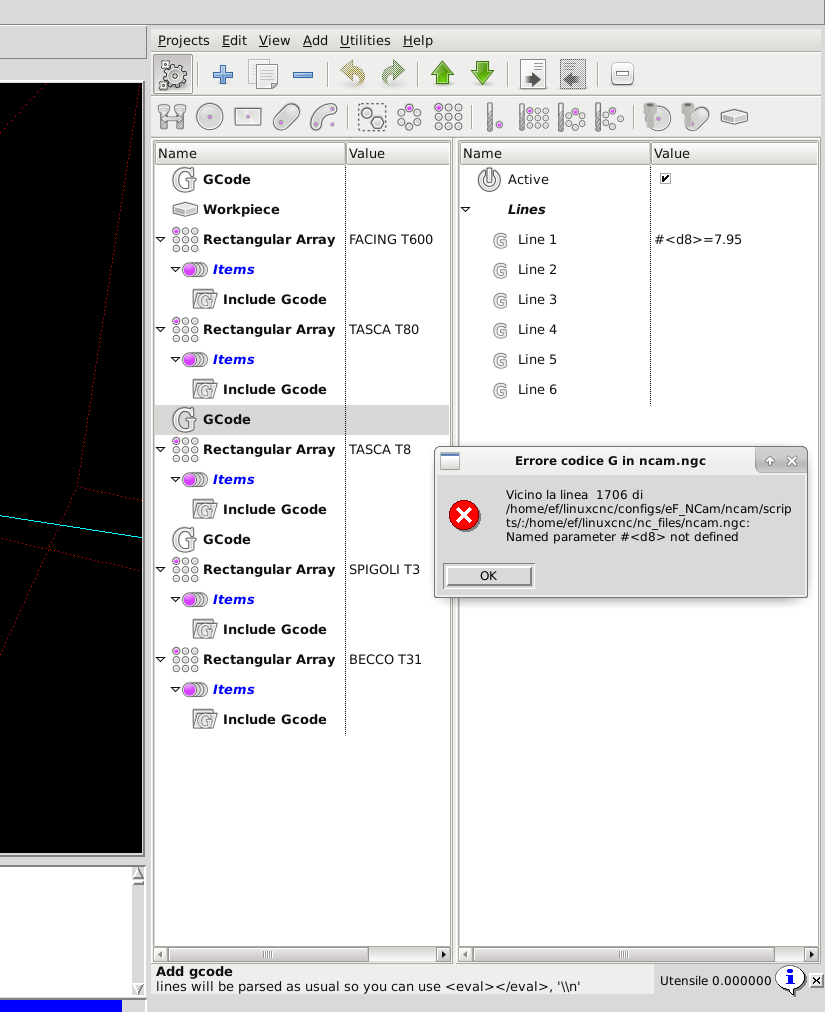Open the Edit menu
This screenshot has width=825, height=1012.
coord(234,41)
